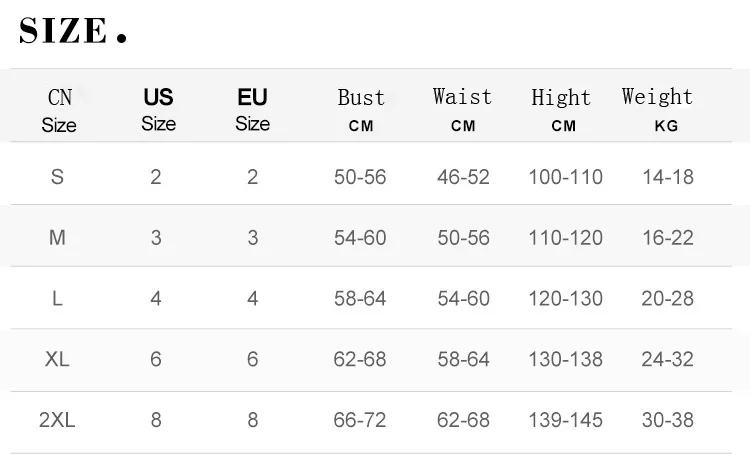This screenshot has height=467, width=750.
Task: Click the SIZE heading title
Action: 73,31
